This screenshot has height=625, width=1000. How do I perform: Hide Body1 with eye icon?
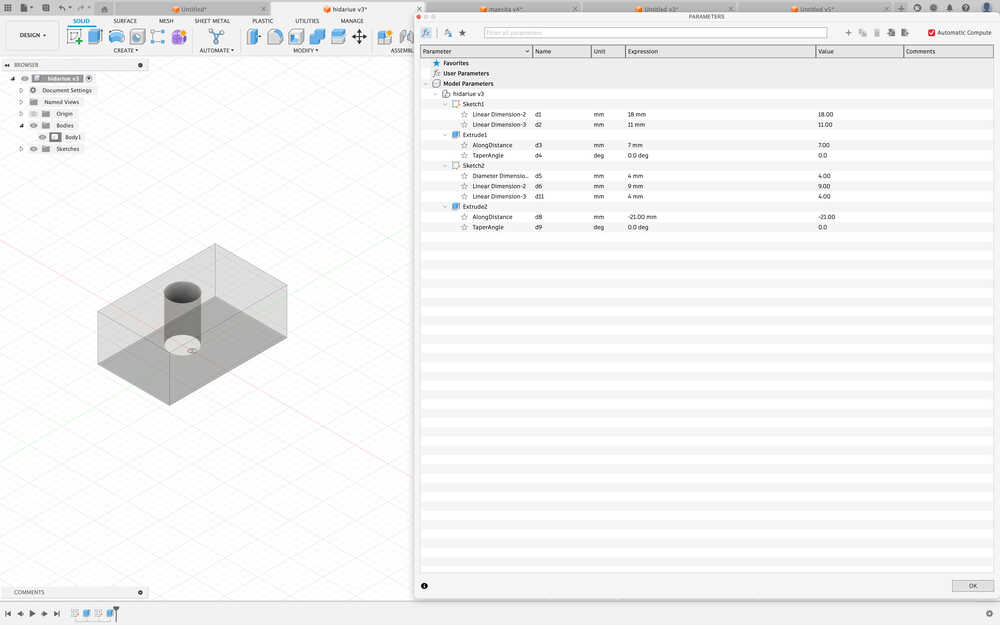(x=42, y=137)
